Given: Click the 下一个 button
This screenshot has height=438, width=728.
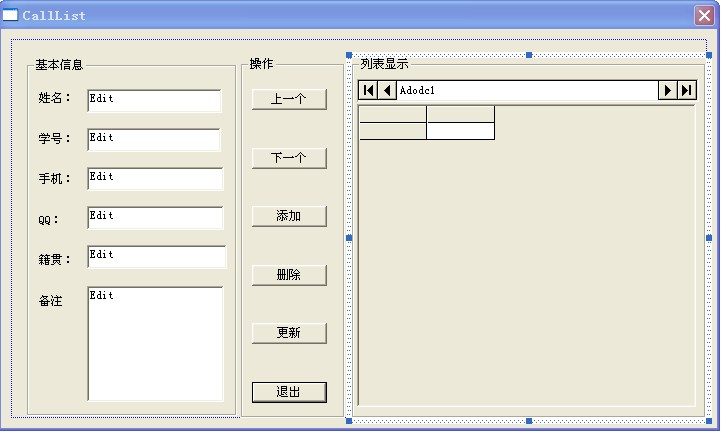Looking at the screenshot, I should (x=289, y=158).
